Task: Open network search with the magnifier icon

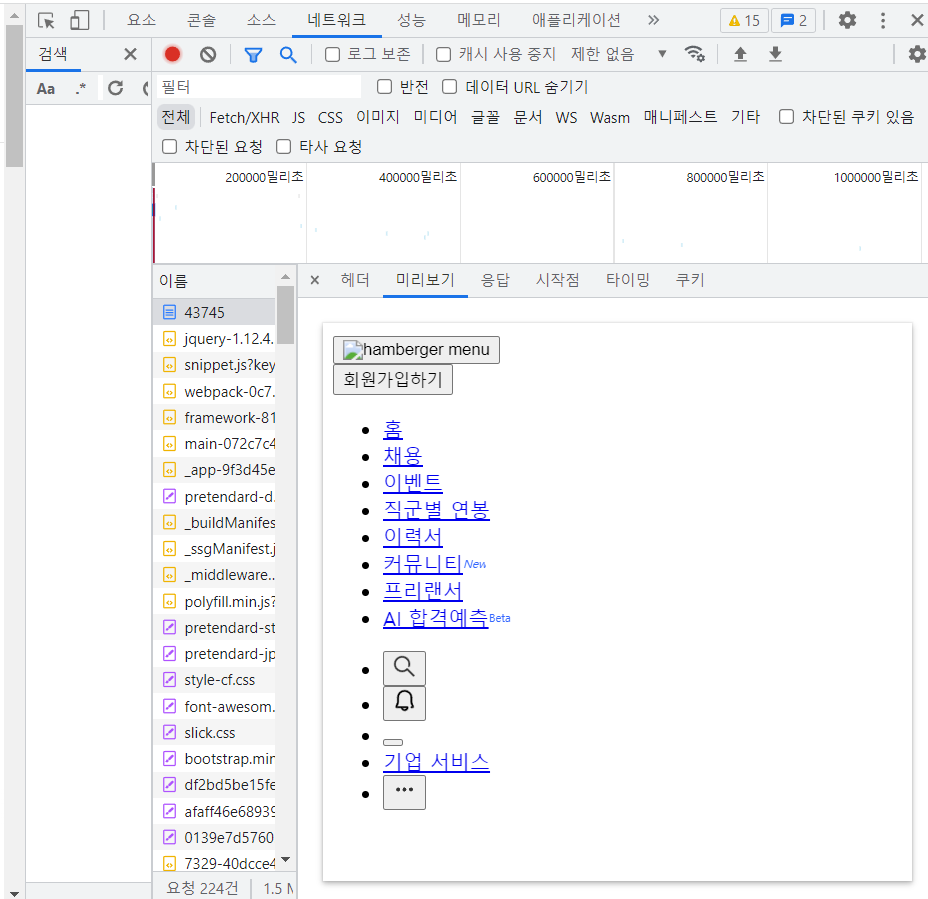Action: [288, 55]
